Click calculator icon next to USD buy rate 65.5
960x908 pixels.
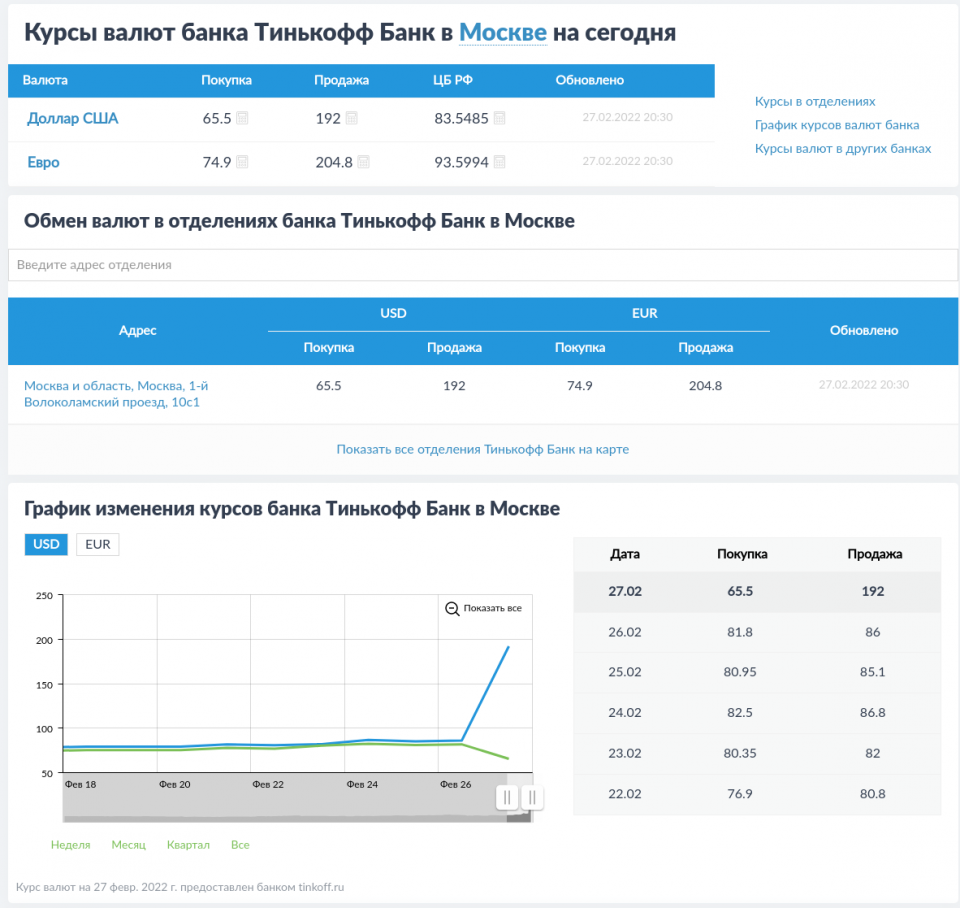pyautogui.click(x=242, y=119)
